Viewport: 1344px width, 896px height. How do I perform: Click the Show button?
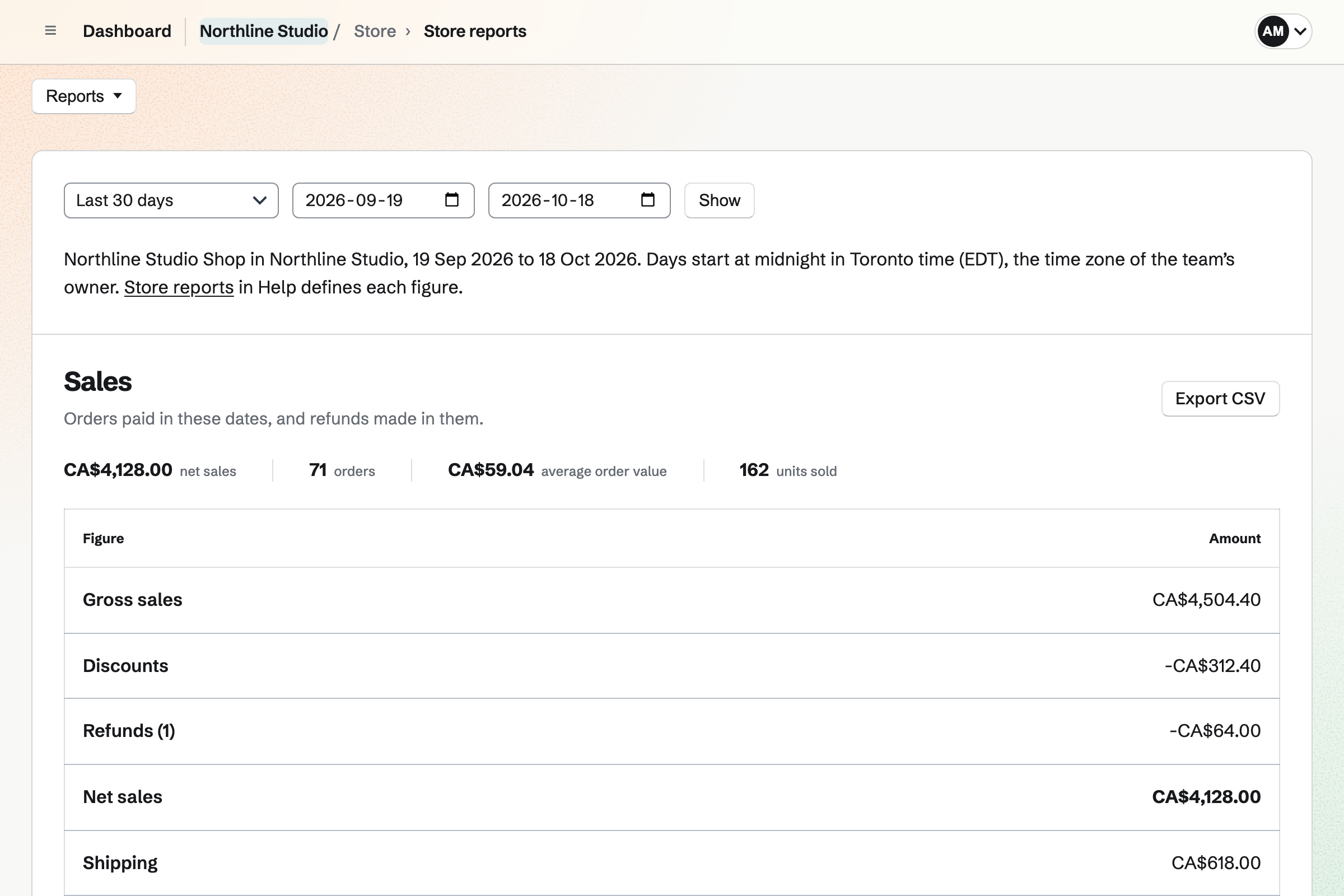pos(720,200)
